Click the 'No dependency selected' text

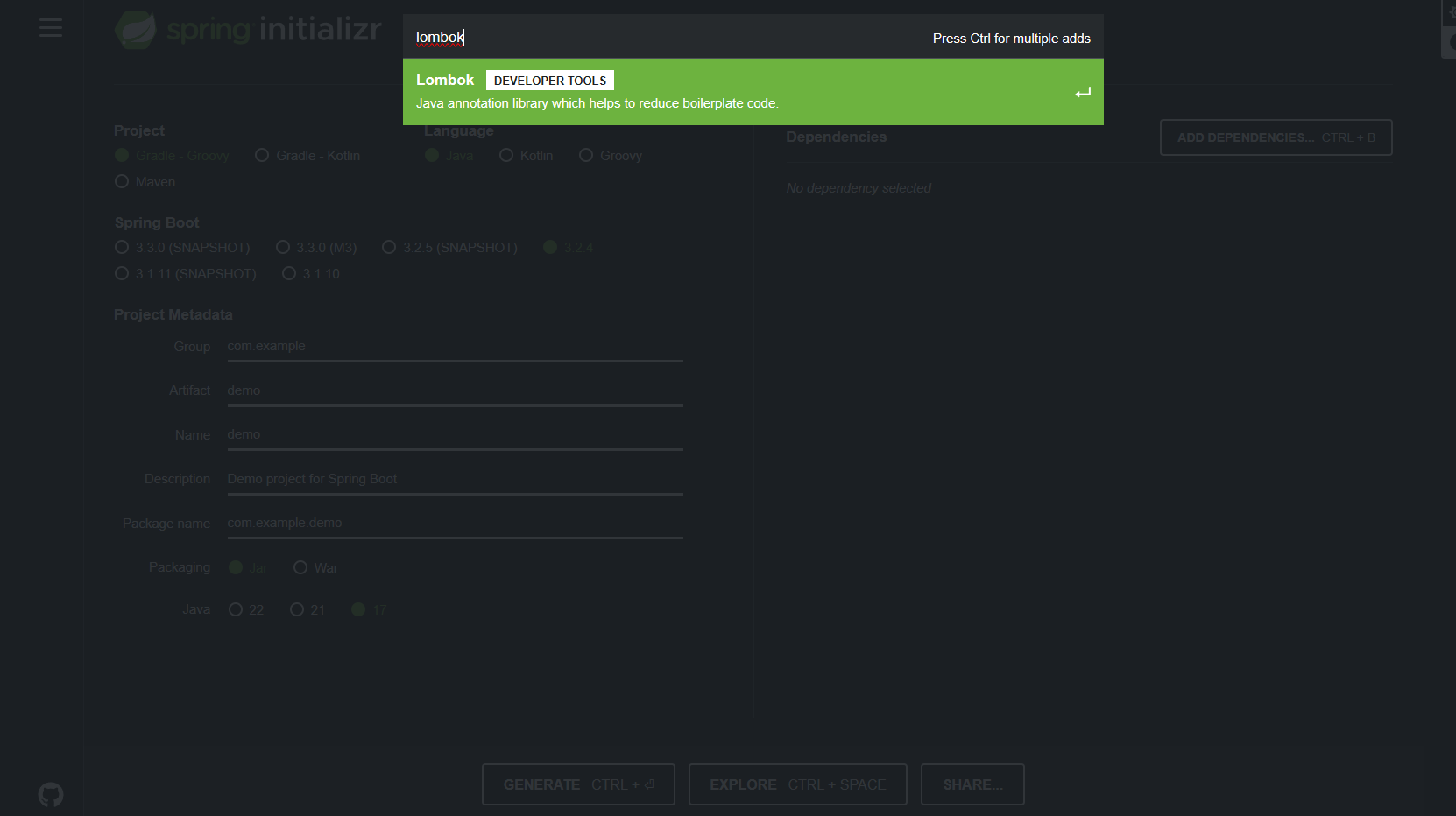pos(859,188)
